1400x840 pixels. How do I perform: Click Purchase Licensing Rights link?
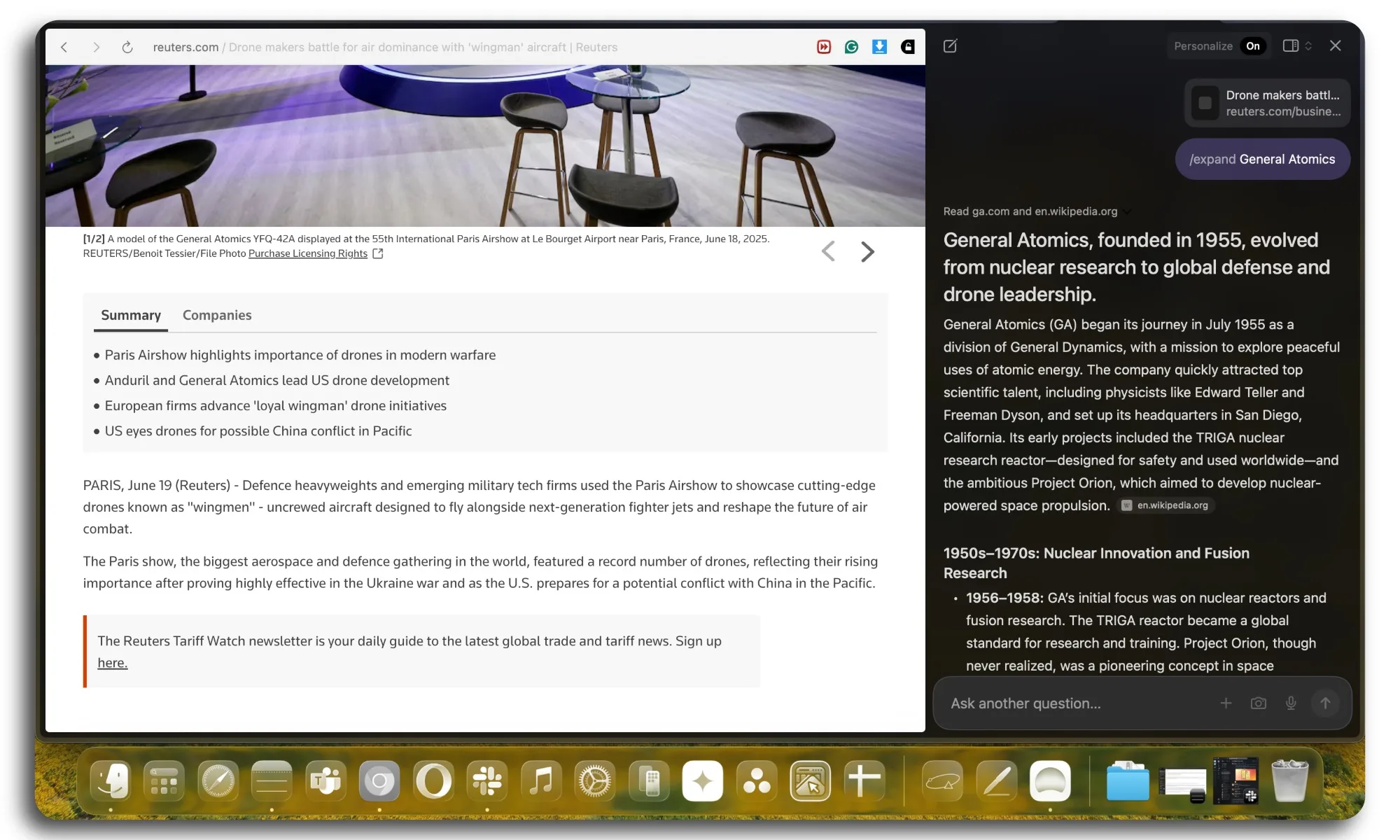(x=308, y=253)
